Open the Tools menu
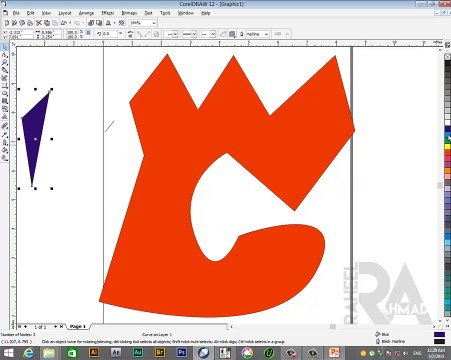The image size is (451, 360). pyautogui.click(x=165, y=13)
